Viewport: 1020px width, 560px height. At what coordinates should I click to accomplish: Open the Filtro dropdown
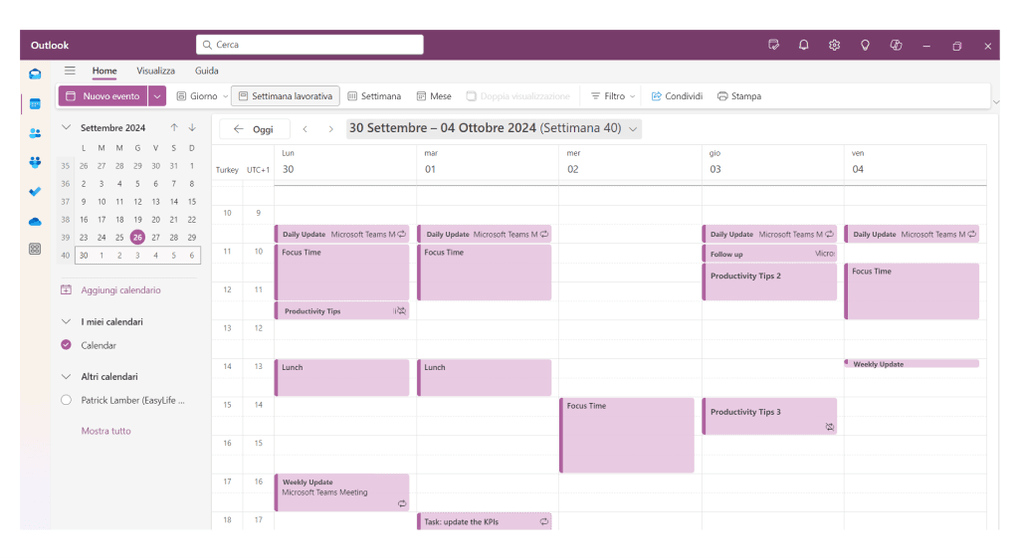[x=613, y=97]
